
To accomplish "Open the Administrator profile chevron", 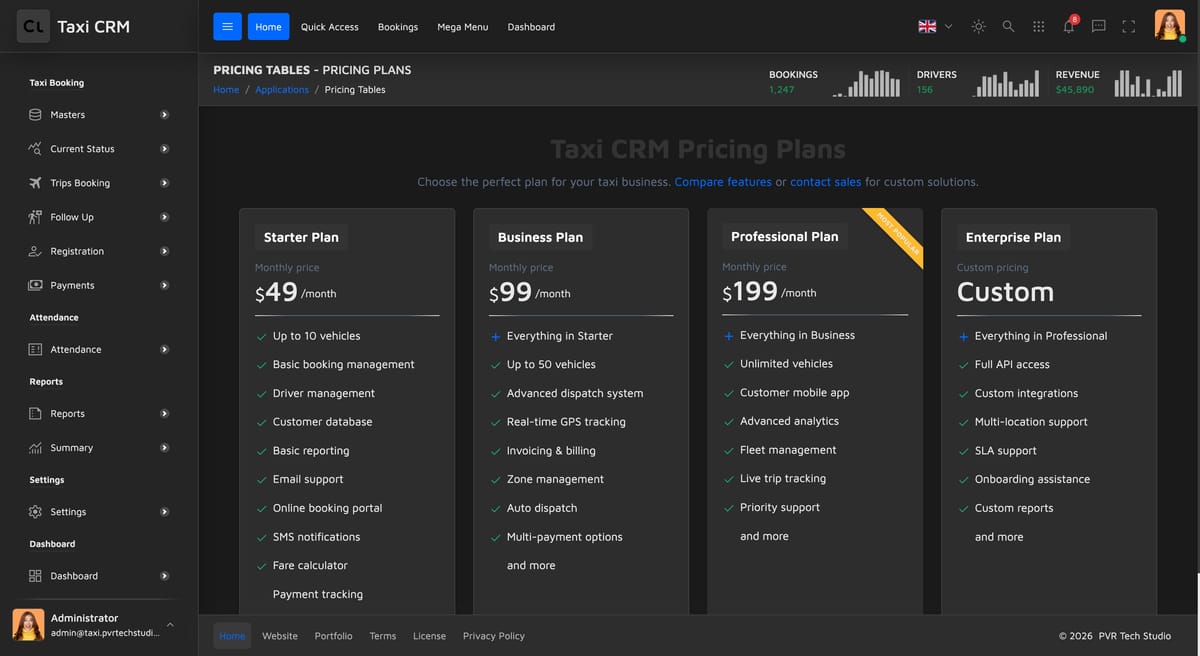I will 170,624.
